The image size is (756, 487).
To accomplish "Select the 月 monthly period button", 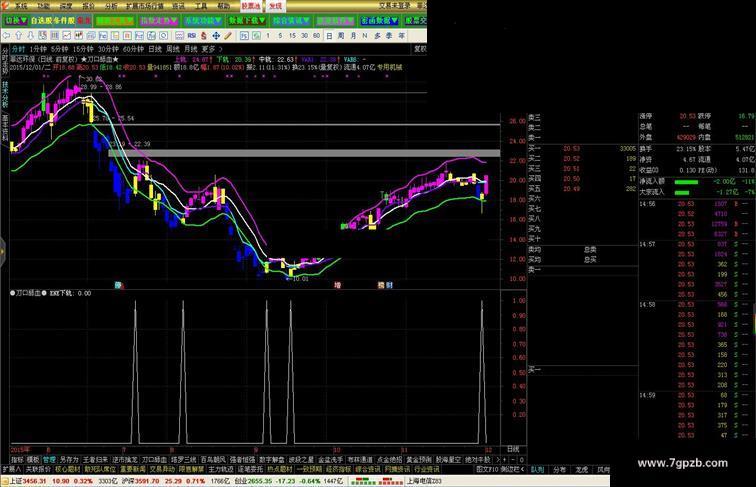I will tap(353, 36).
